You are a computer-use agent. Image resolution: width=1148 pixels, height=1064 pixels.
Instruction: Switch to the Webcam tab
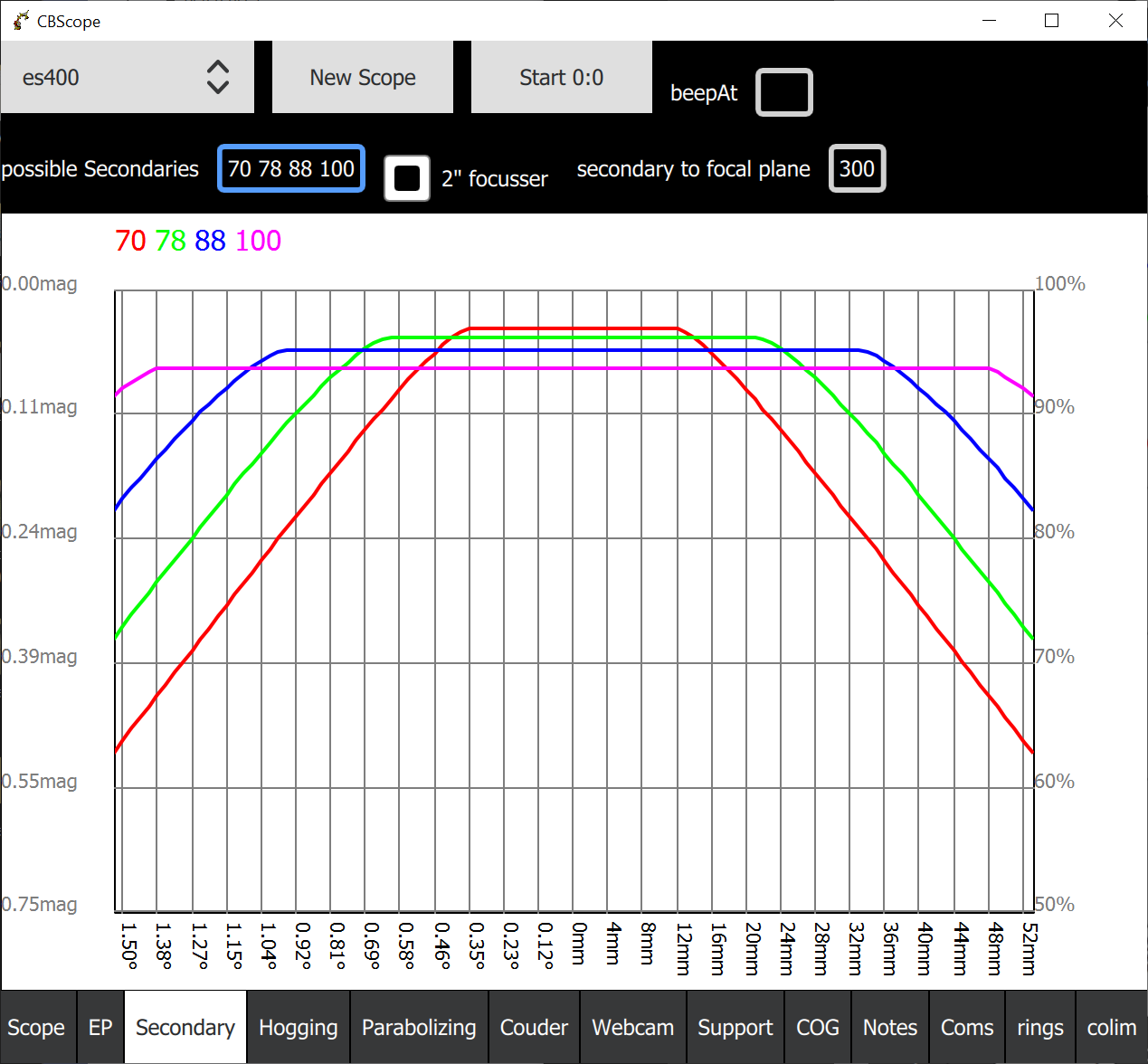pos(633,1027)
